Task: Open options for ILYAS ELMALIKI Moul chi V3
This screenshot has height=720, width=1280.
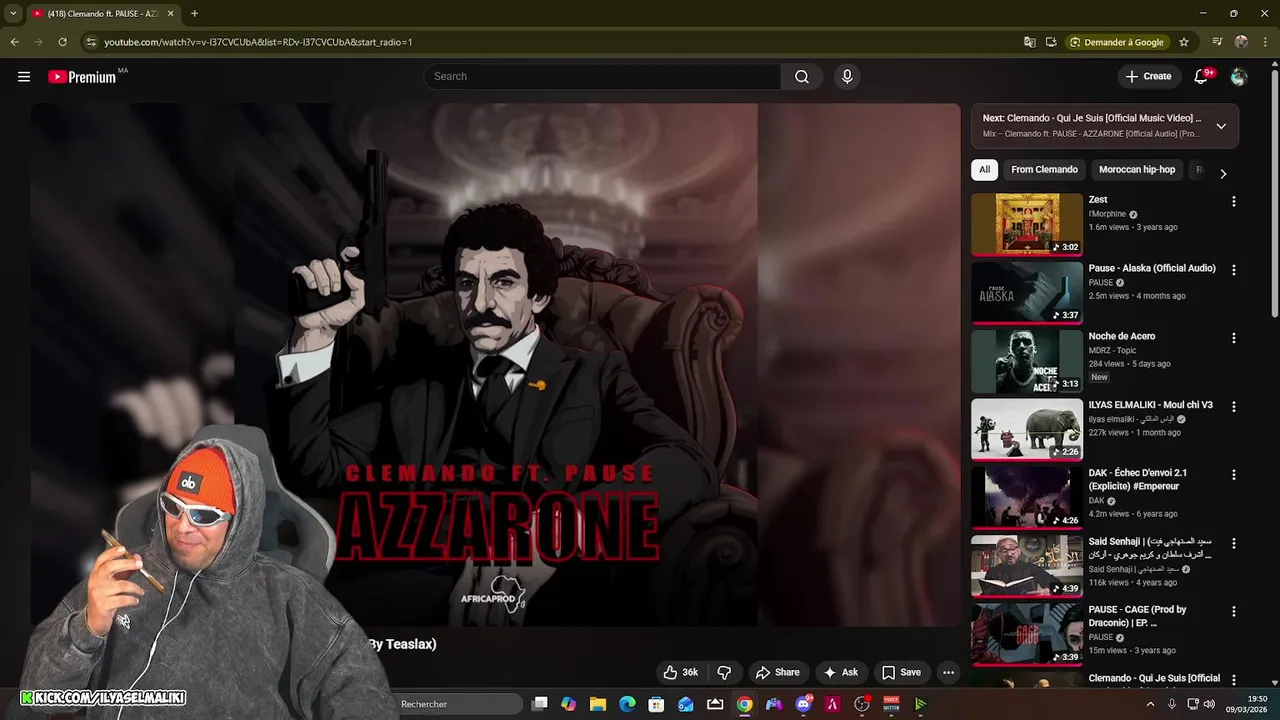Action: click(x=1233, y=407)
